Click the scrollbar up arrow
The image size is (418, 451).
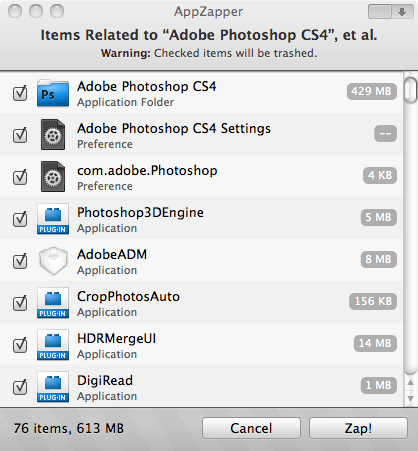[411, 382]
